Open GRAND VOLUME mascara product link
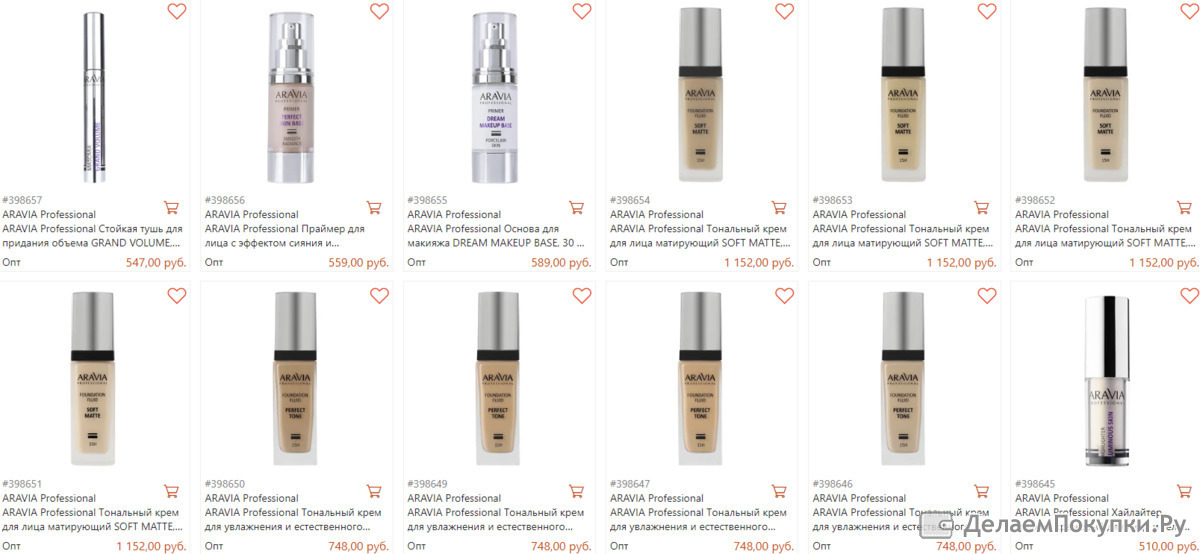This screenshot has height=554, width=1200. pyautogui.click(x=92, y=235)
